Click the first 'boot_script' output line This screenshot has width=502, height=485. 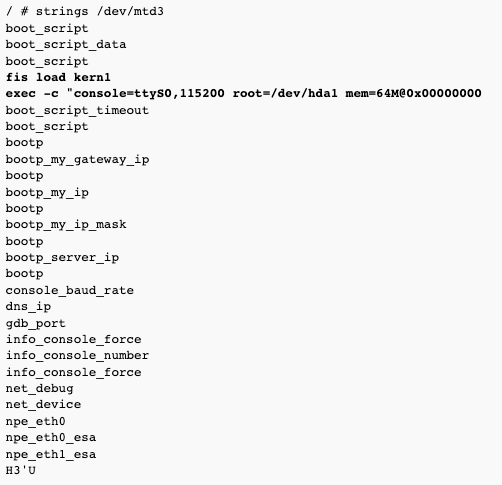[x=47, y=28]
